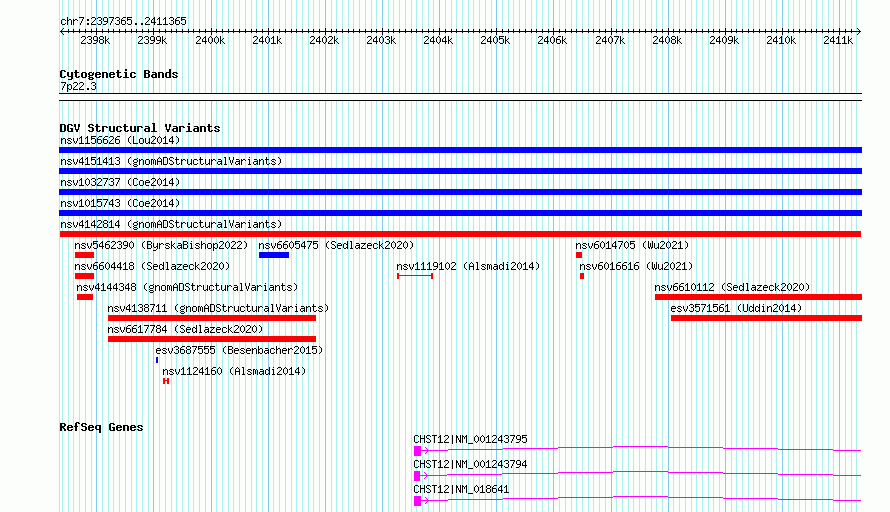890x512 pixels.
Task: Click the 2398k ruler tick label
Action: pos(95,40)
